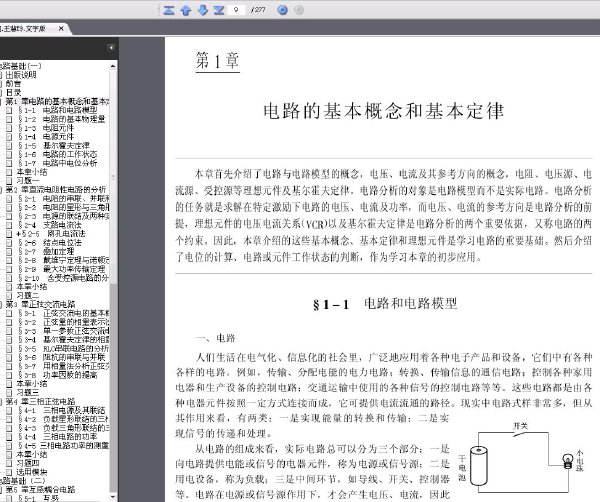Open bookmark §1-7 电路中电位分析
The height and width of the screenshot is (502, 600).
coord(57,163)
